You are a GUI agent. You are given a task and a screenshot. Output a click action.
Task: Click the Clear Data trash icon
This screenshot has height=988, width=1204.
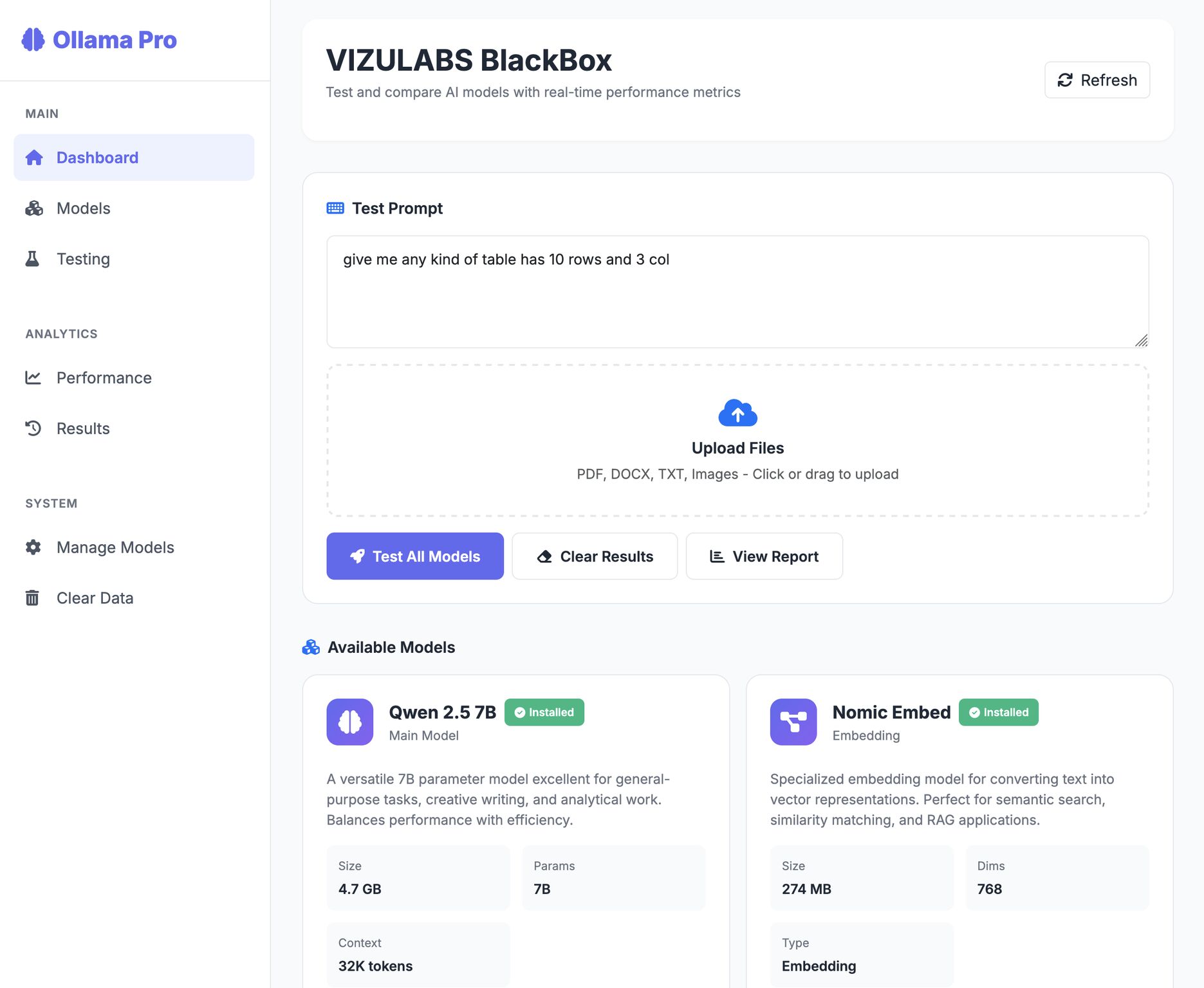pos(33,598)
